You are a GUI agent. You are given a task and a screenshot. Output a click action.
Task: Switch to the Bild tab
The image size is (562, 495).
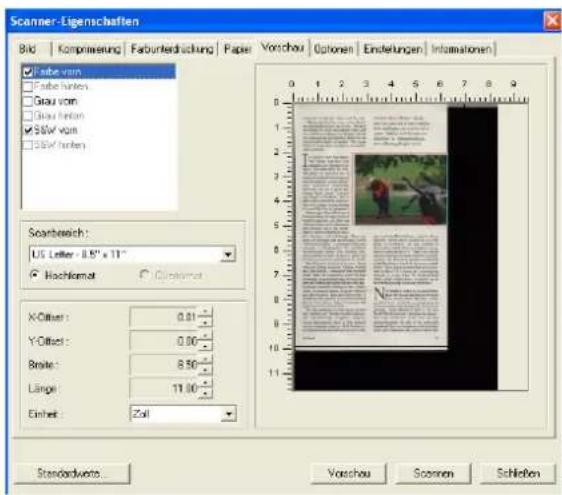coord(28,49)
